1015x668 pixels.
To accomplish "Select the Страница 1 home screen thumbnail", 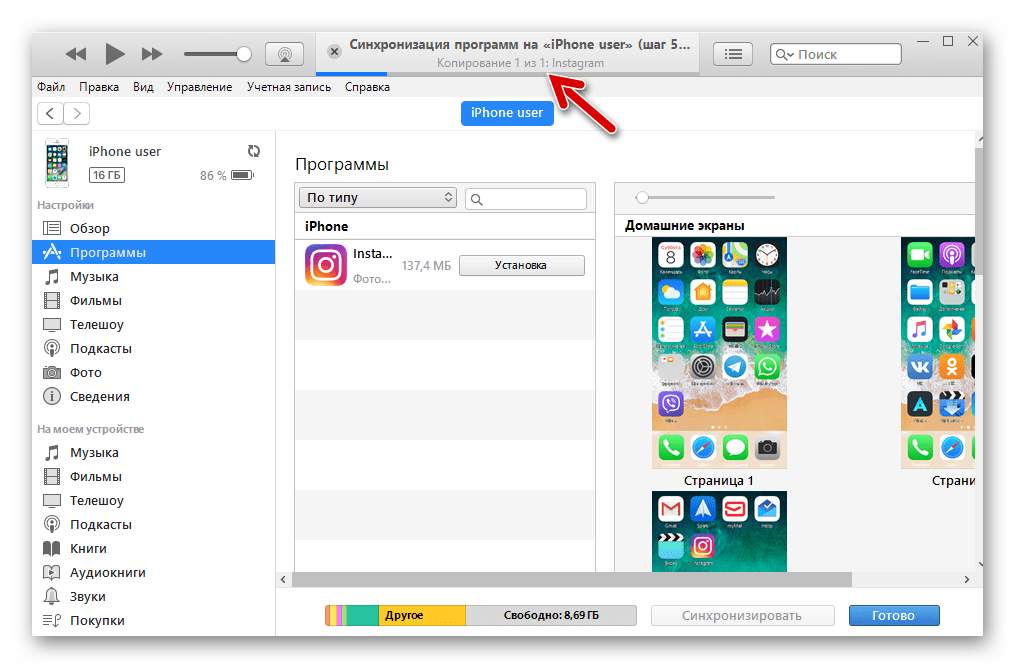I will [719, 353].
